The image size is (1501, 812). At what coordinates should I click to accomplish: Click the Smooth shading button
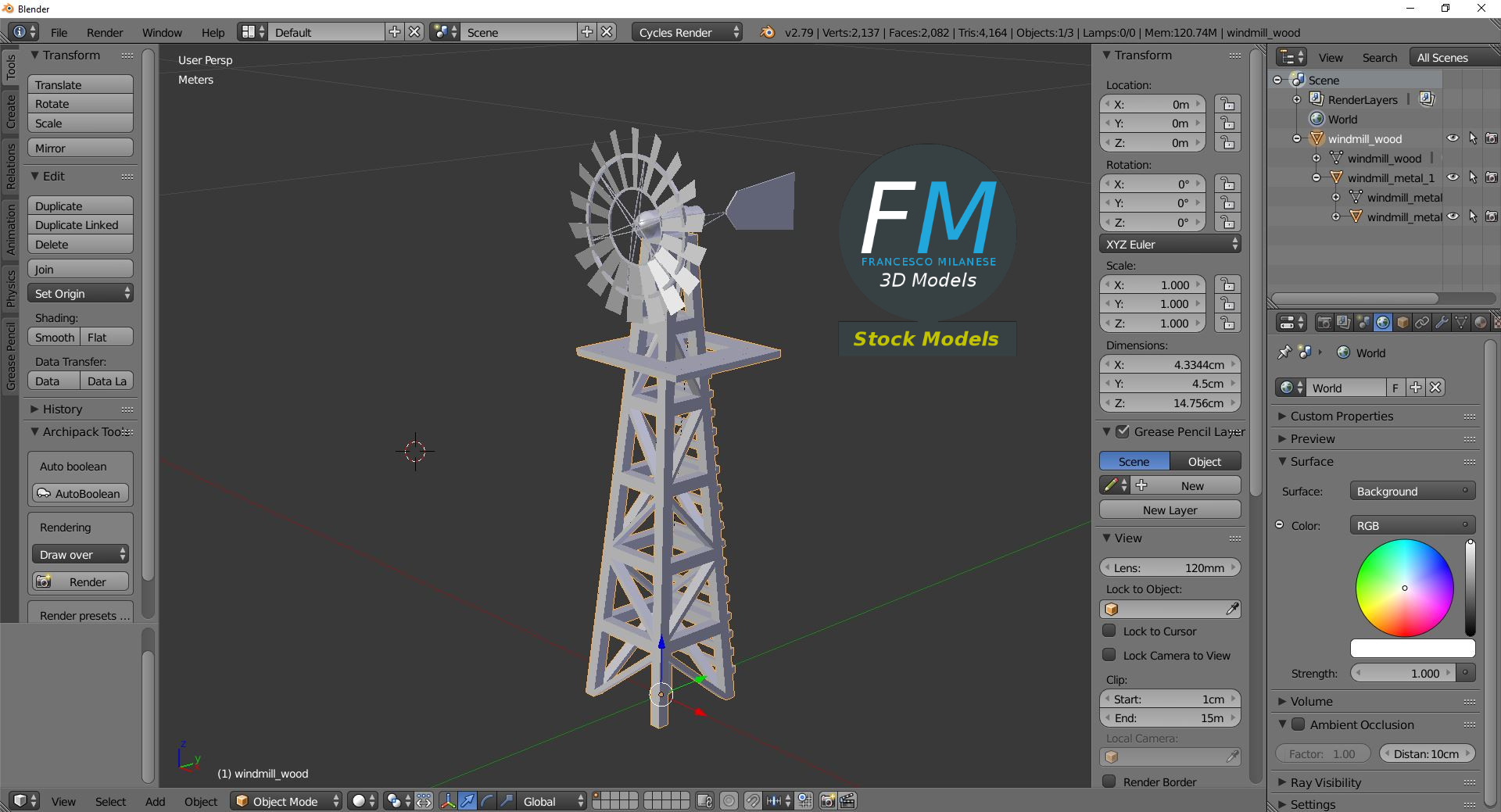click(55, 337)
